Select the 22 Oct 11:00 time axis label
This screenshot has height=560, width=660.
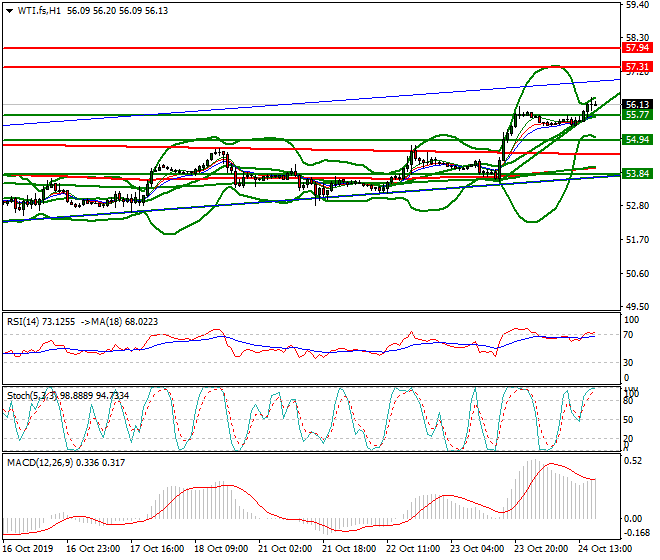413,549
